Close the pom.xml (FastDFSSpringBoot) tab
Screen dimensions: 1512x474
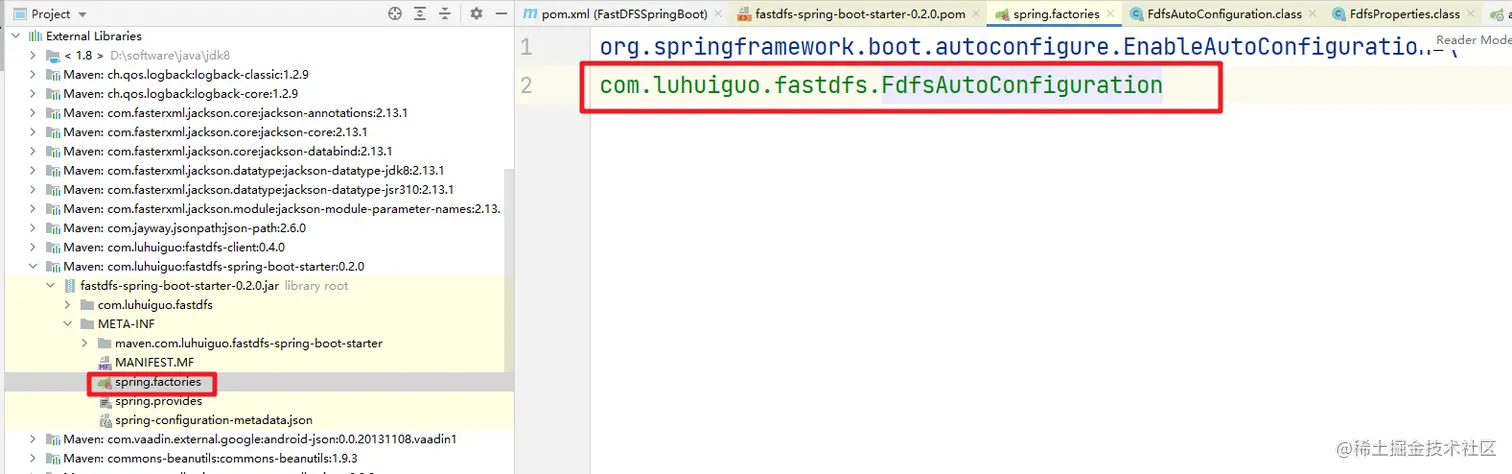[x=718, y=15]
